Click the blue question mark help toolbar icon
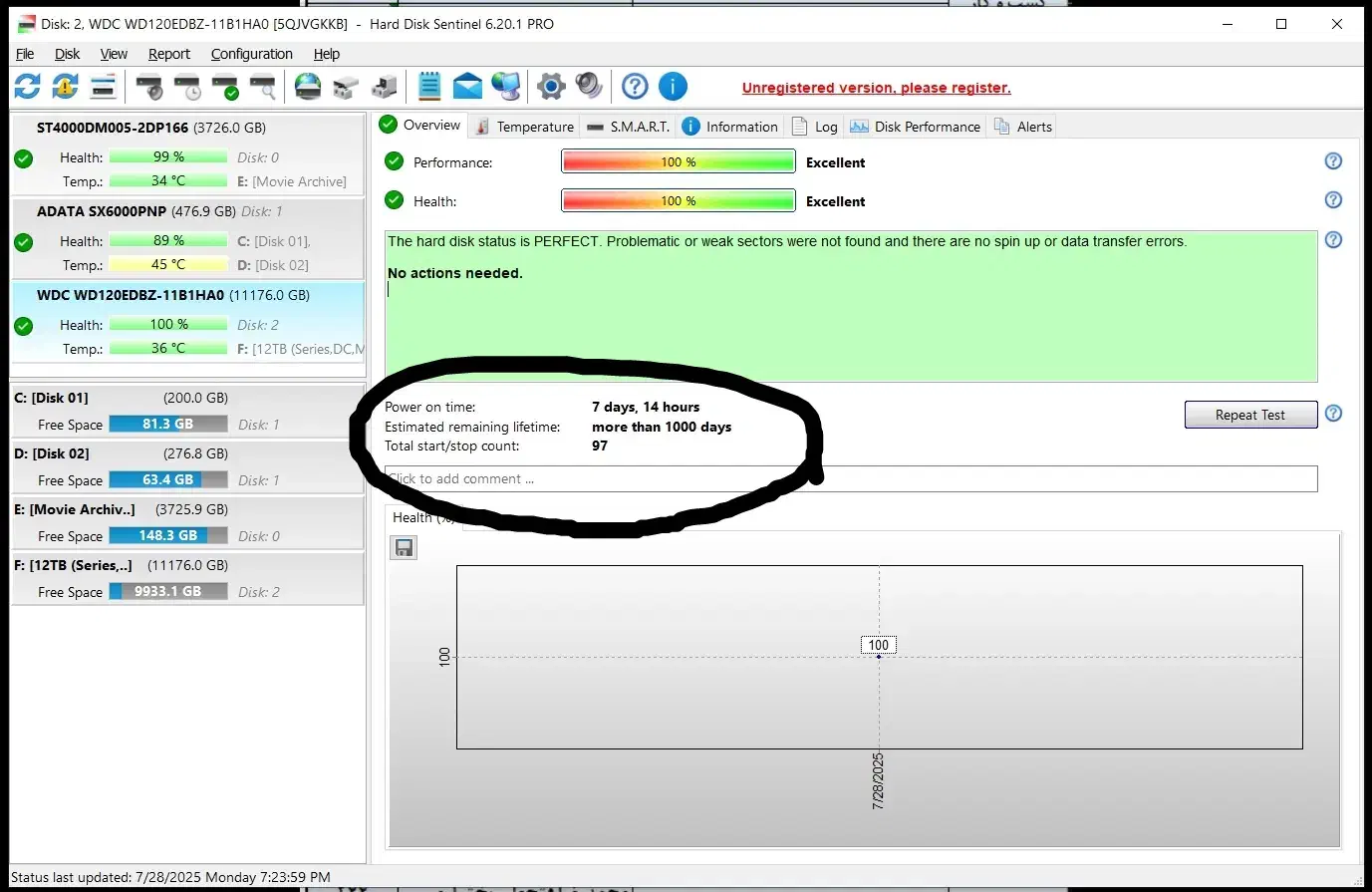This screenshot has height=892, width=1372. tap(635, 87)
